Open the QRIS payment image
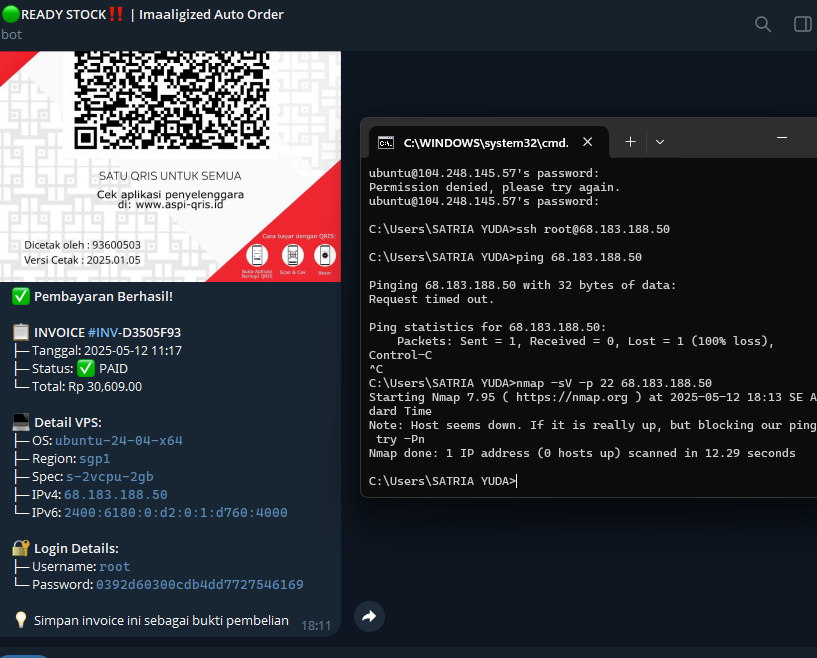Viewport: 817px width, 658px height. [170, 166]
